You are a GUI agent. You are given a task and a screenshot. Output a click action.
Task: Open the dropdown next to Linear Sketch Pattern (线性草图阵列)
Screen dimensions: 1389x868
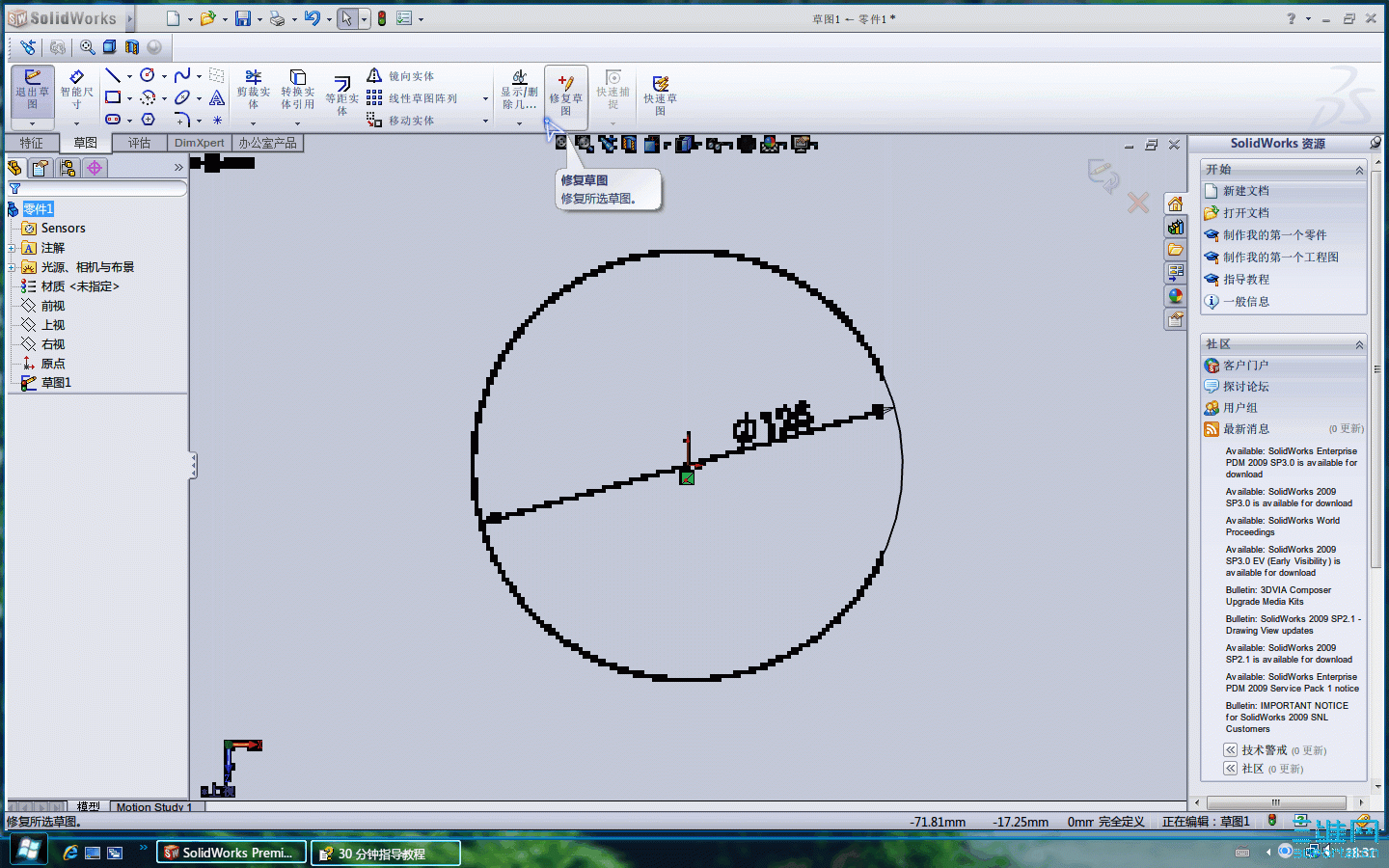[x=485, y=98]
